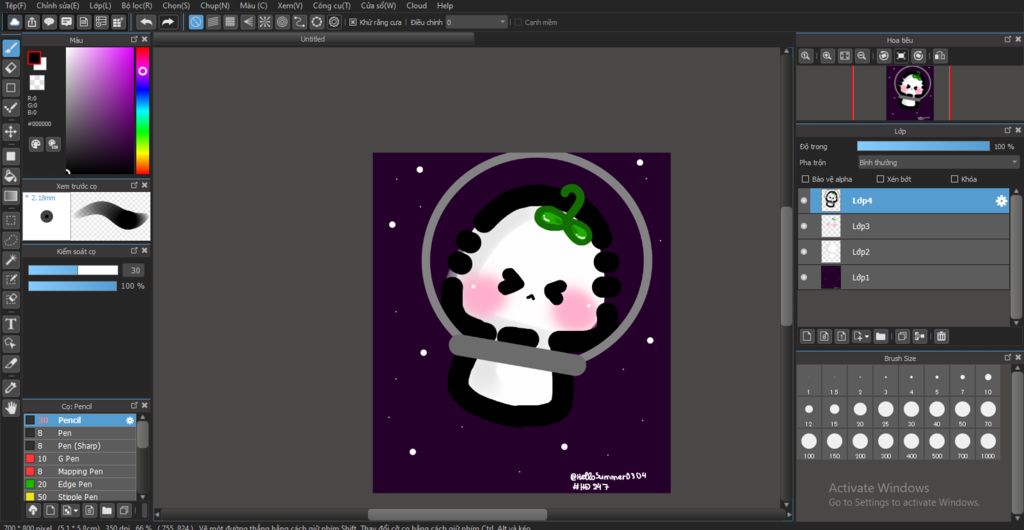Select brush size 30 preset

click(x=911, y=413)
